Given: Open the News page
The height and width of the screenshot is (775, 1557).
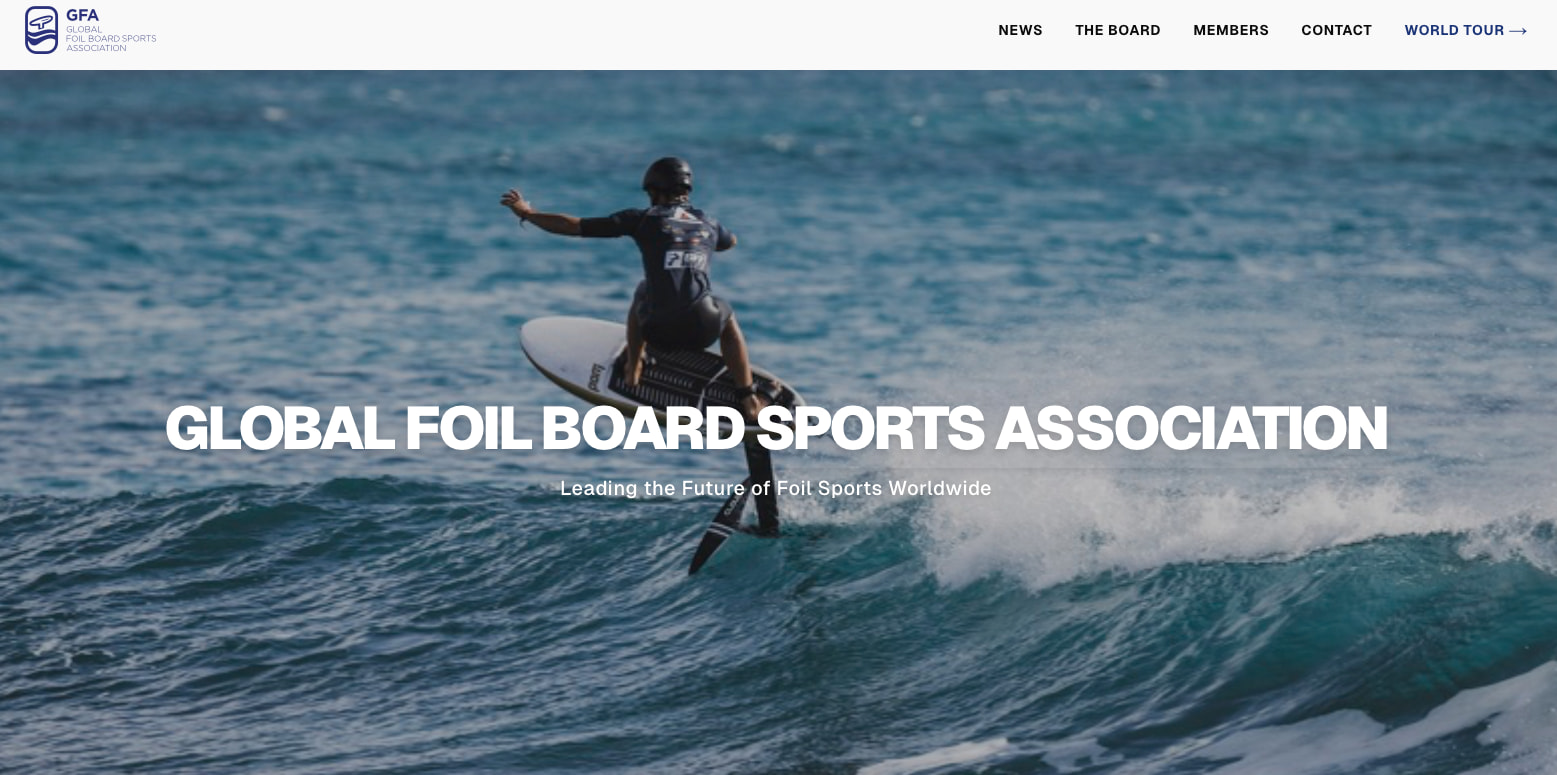Looking at the screenshot, I should pos(1020,30).
